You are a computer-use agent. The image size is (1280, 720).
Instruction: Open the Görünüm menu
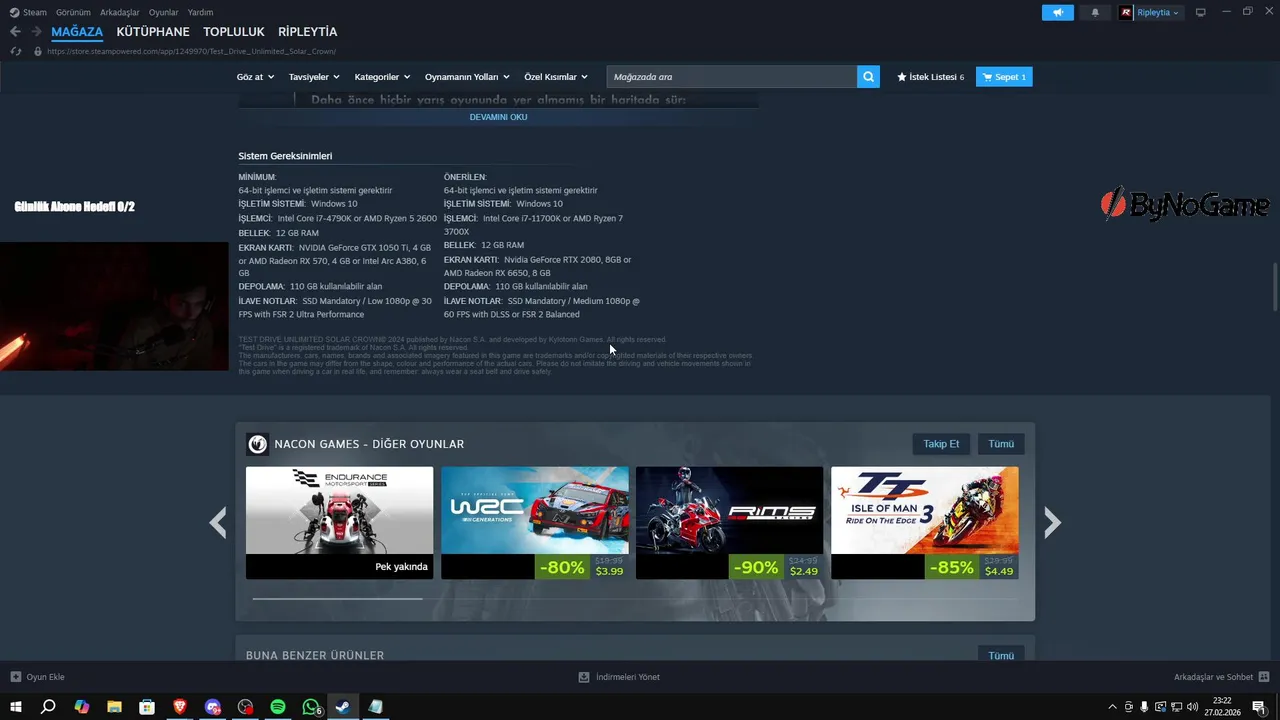point(73,12)
